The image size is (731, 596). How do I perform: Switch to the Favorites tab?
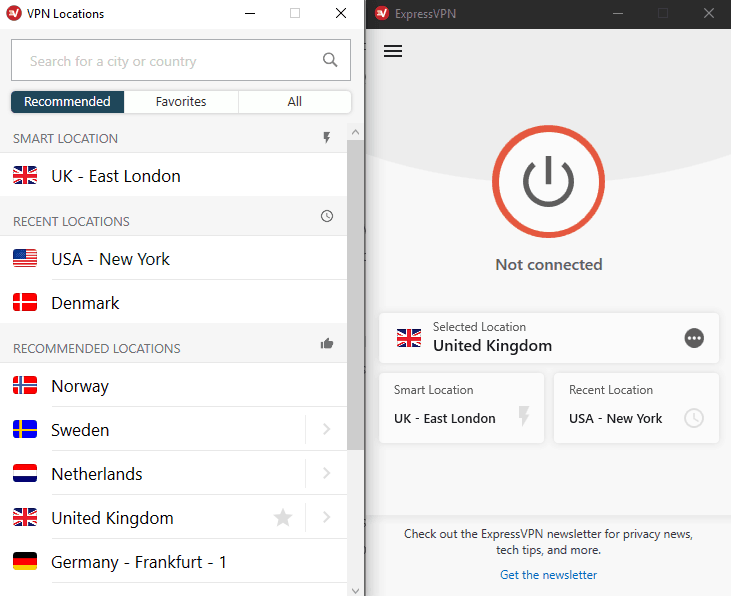(181, 102)
